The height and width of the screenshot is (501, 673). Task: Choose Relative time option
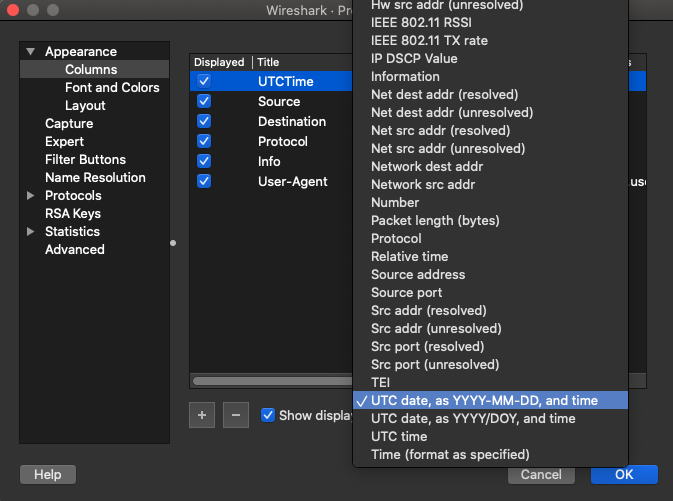[x=490, y=257]
